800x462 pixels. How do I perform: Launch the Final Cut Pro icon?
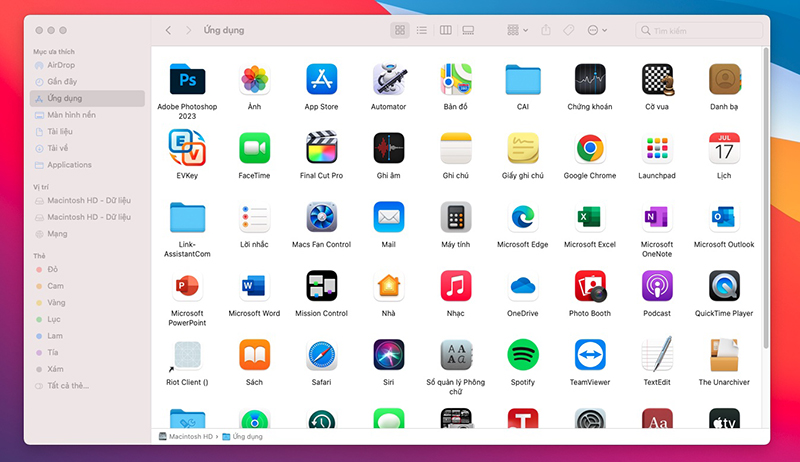[321, 148]
